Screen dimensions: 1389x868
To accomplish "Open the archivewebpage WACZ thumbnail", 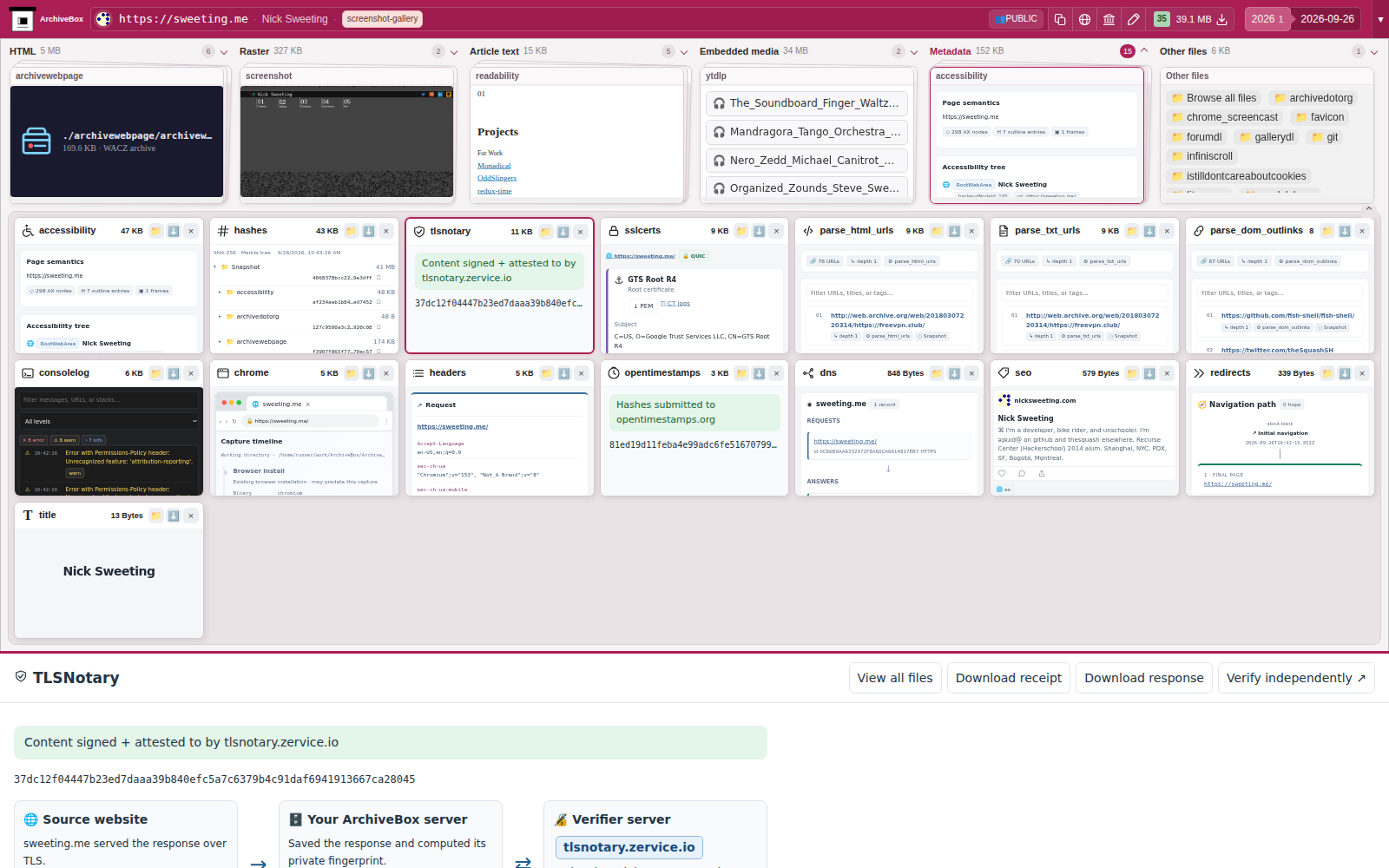I will (116, 141).
